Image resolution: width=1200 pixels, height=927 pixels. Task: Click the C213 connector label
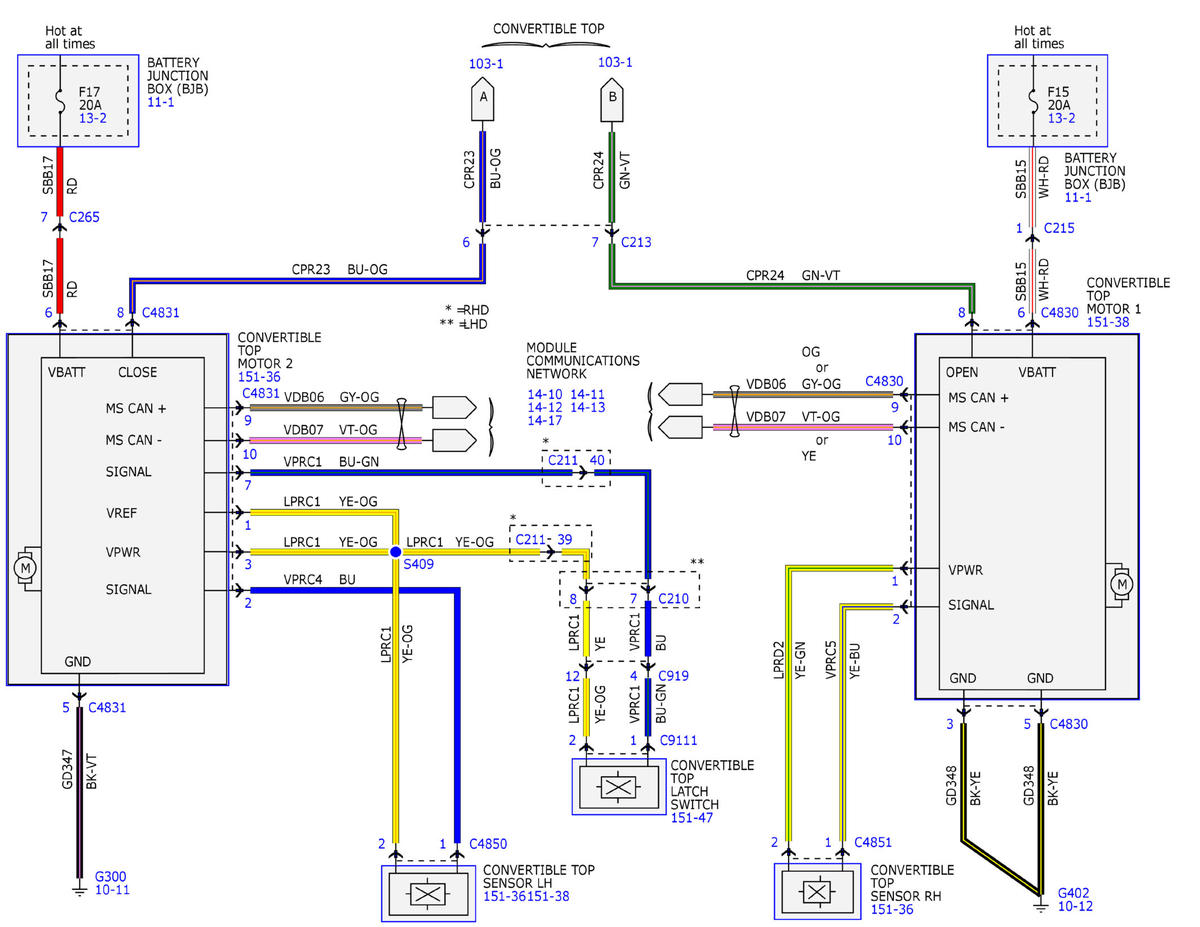[x=636, y=243]
